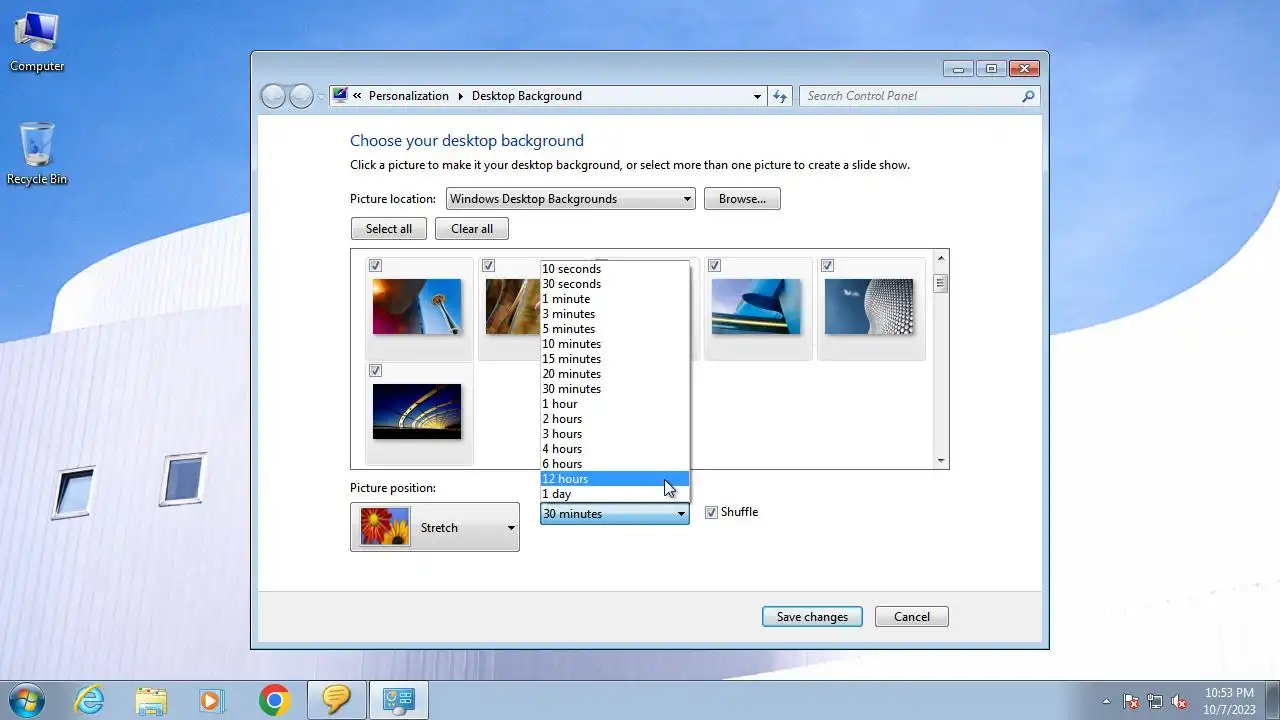Open the Recycle Bin desktop icon
Viewport: 1280px width, 720px height.
(x=37, y=154)
